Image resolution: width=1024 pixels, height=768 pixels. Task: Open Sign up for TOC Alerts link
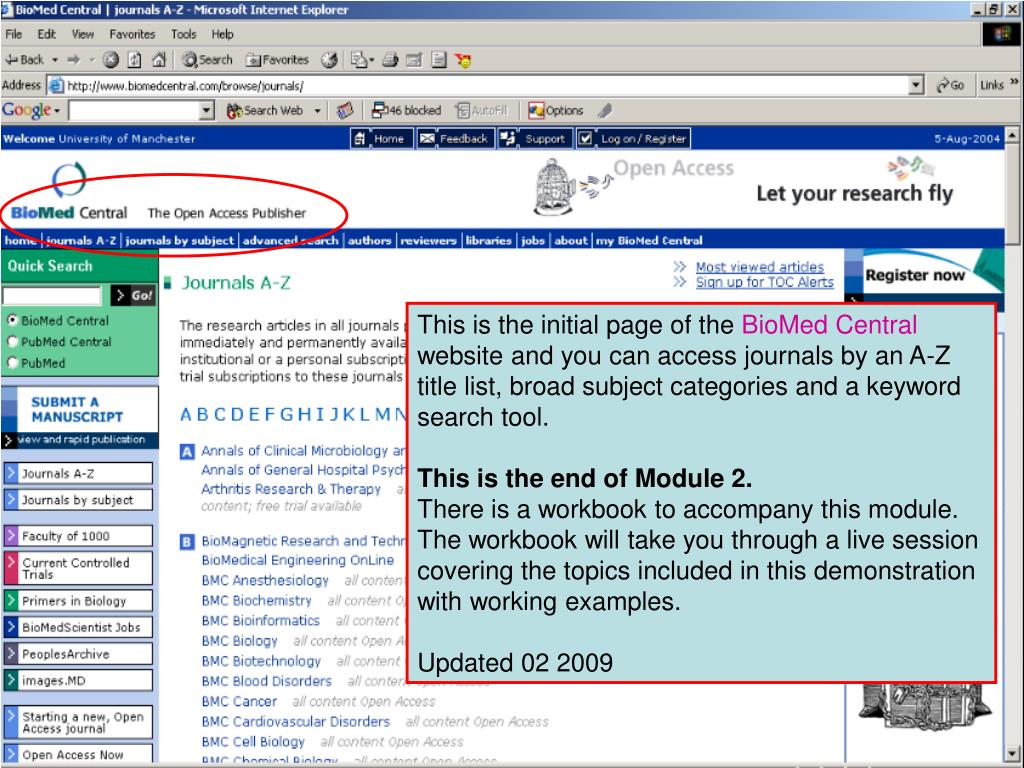765,282
